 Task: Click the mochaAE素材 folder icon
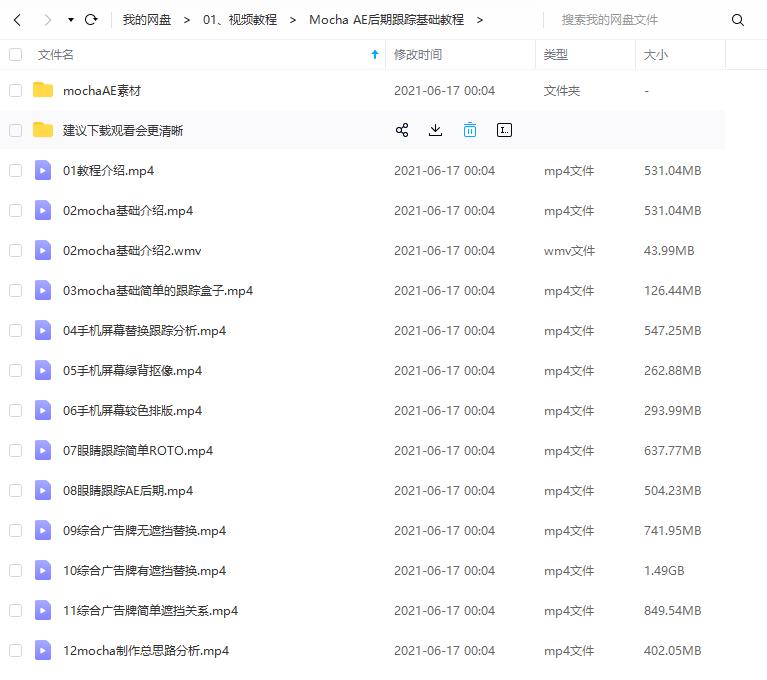[x=43, y=90]
